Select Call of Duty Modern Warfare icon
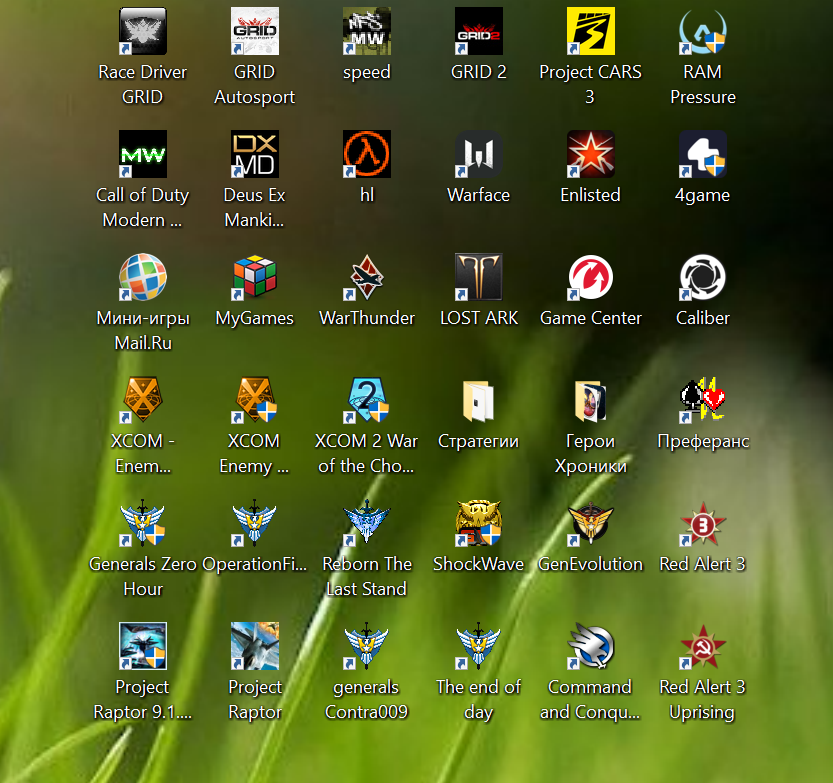The width and height of the screenshot is (833, 783). (143, 155)
